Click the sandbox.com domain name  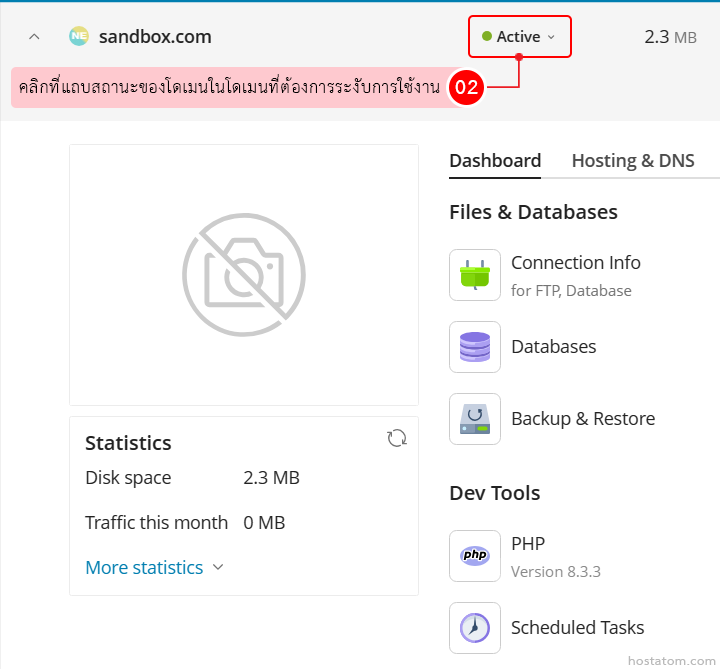(x=155, y=37)
